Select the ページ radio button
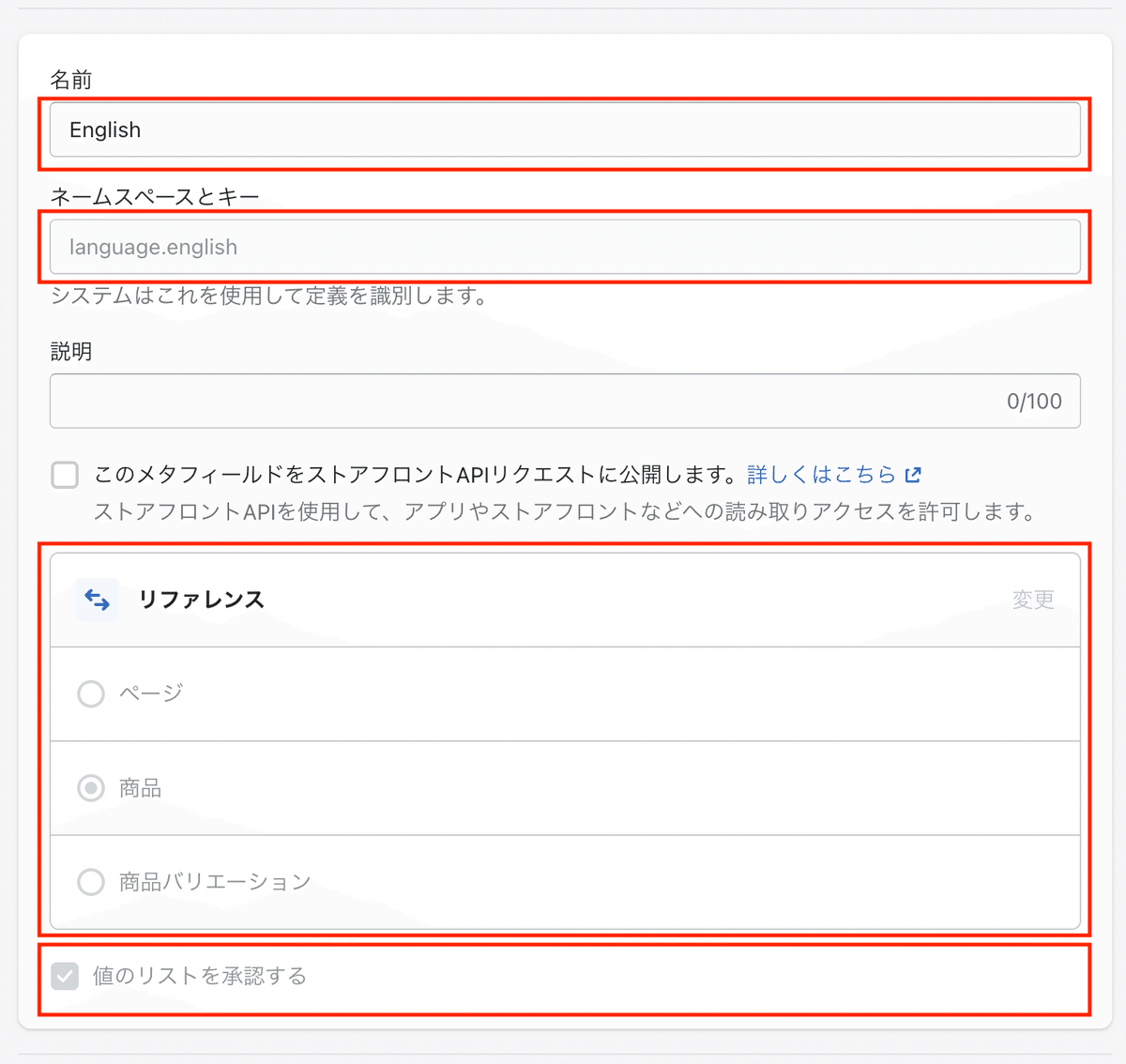Screen dimensions: 1126x1064 (91, 694)
